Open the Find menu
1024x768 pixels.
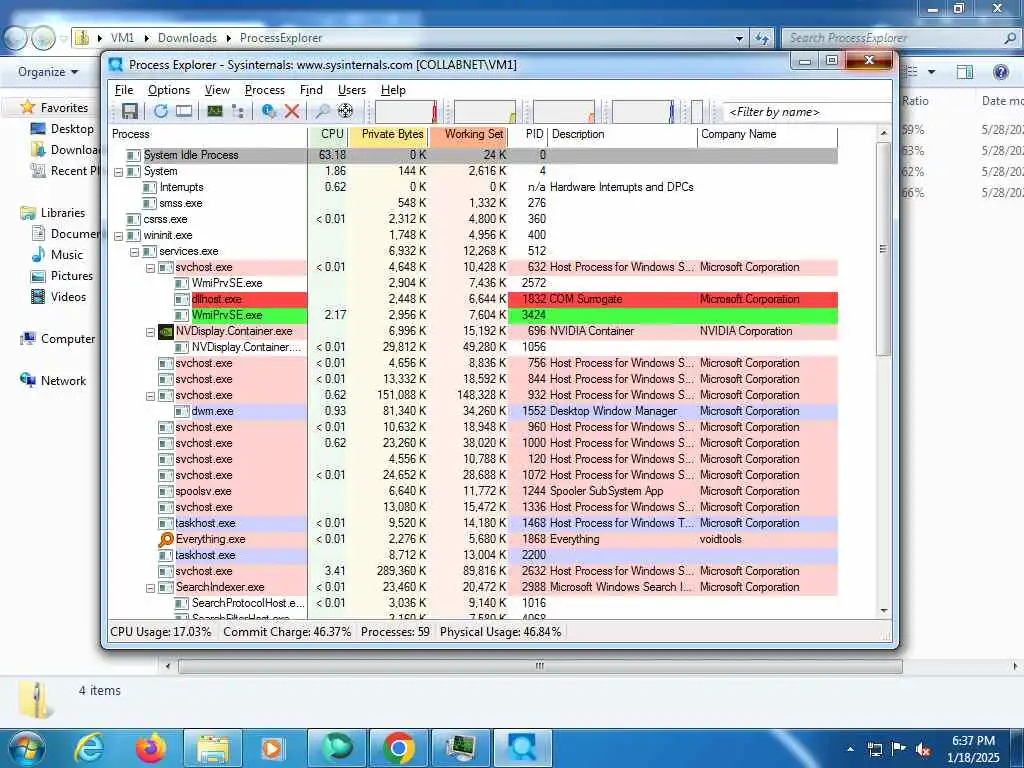pos(311,90)
